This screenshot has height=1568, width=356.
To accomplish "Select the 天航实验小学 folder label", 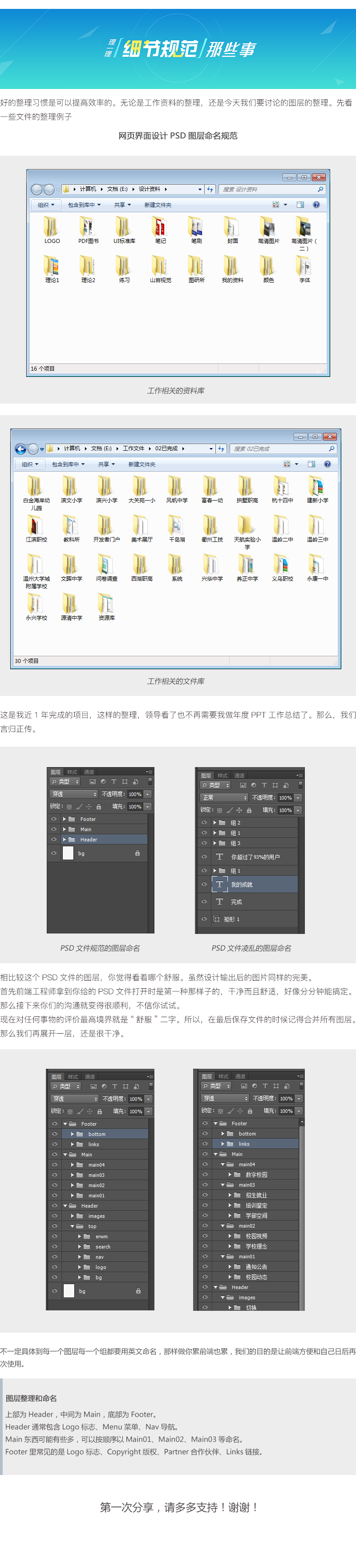I will 247,543.
